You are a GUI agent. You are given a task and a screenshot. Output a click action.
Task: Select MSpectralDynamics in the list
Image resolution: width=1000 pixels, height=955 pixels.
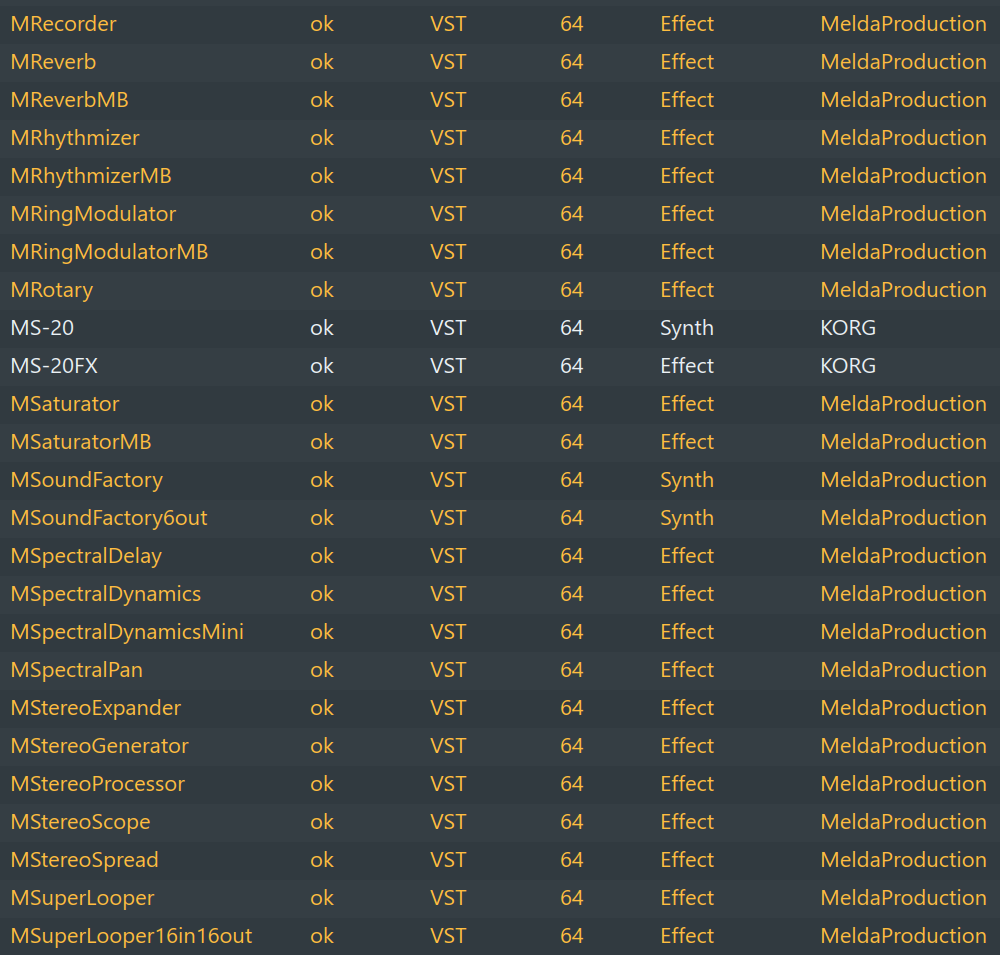(x=106, y=594)
